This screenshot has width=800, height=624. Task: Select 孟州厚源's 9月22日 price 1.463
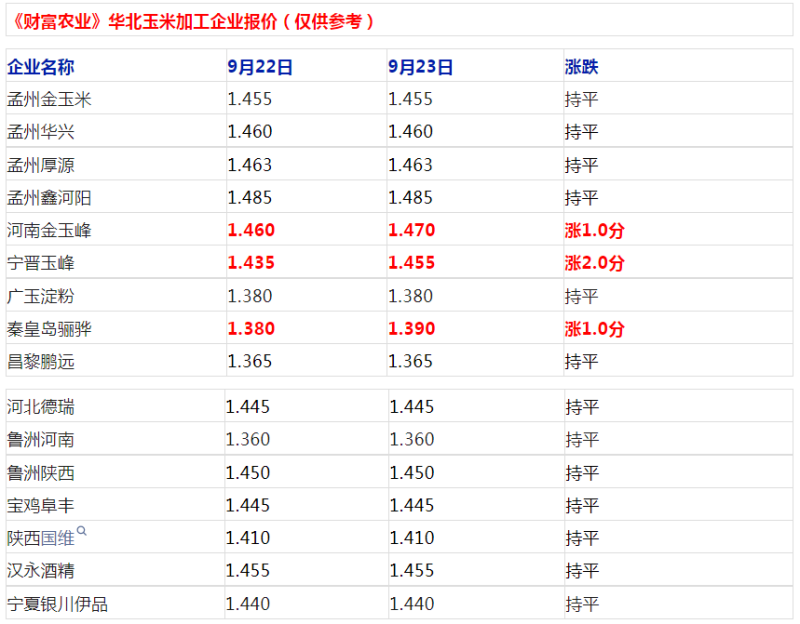tap(250, 165)
